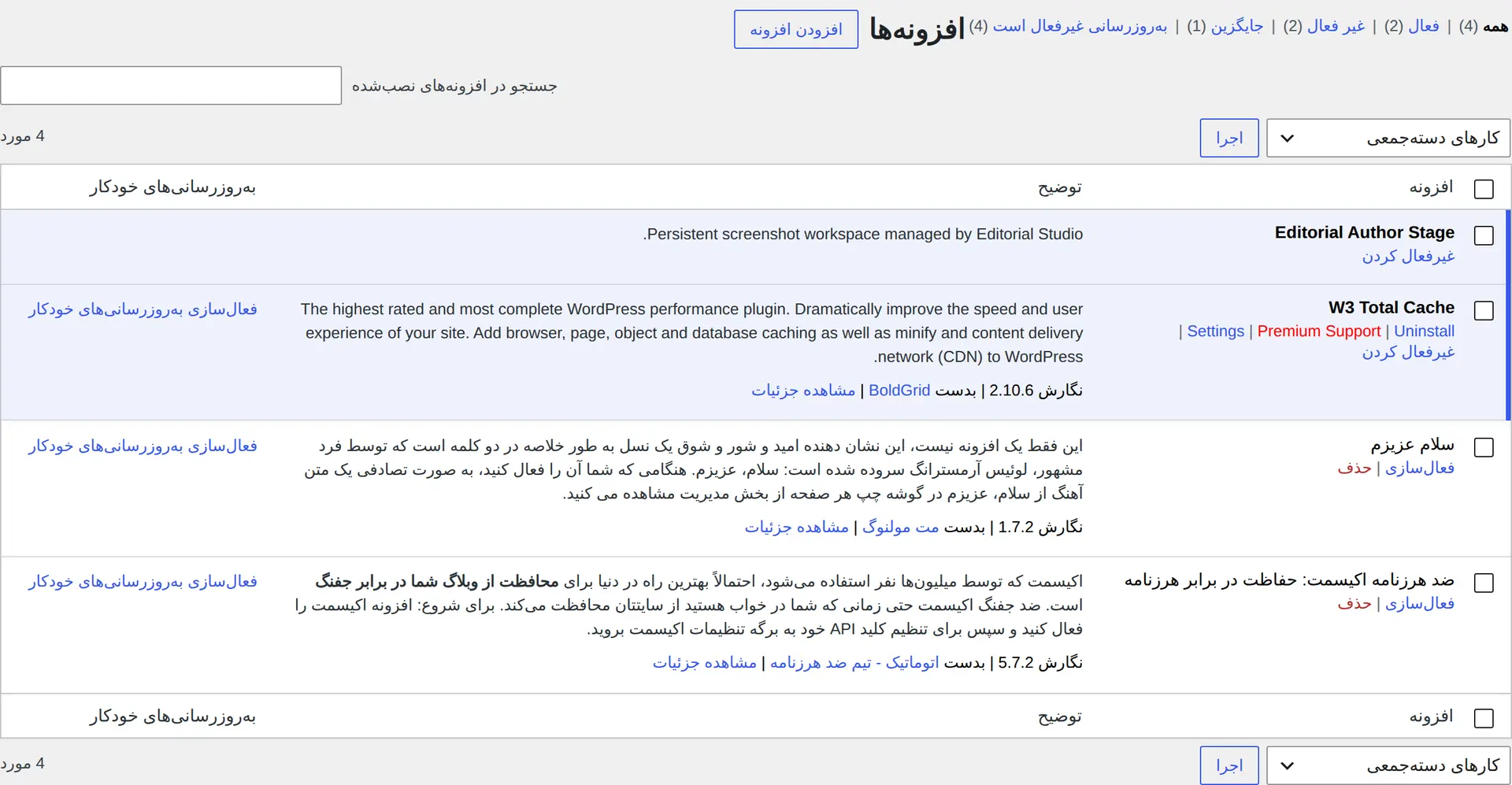
Task: Click the سلام عزیزم version 1.7.2 text
Action: [1040, 527]
